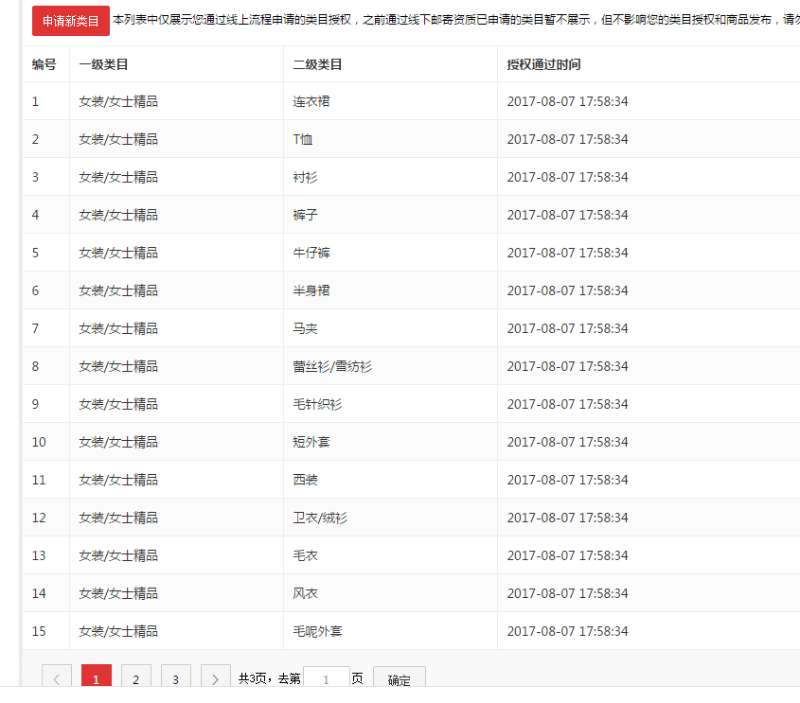The height and width of the screenshot is (703, 800).
Task: Confirm page jump with 确定 button
Action: click(x=399, y=678)
